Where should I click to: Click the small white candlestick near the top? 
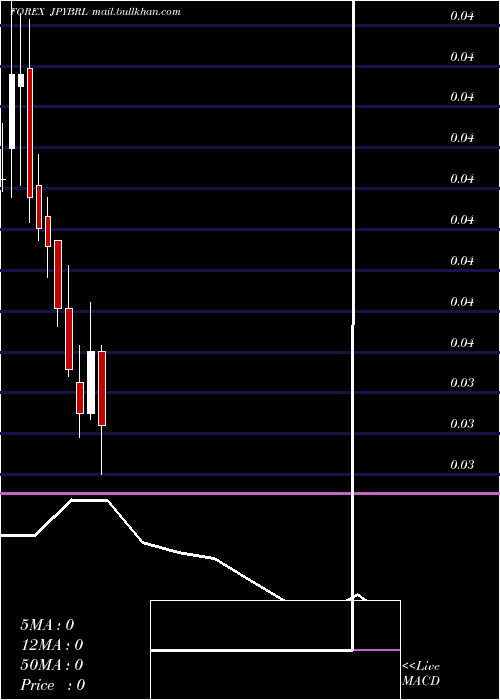[x=21, y=80]
